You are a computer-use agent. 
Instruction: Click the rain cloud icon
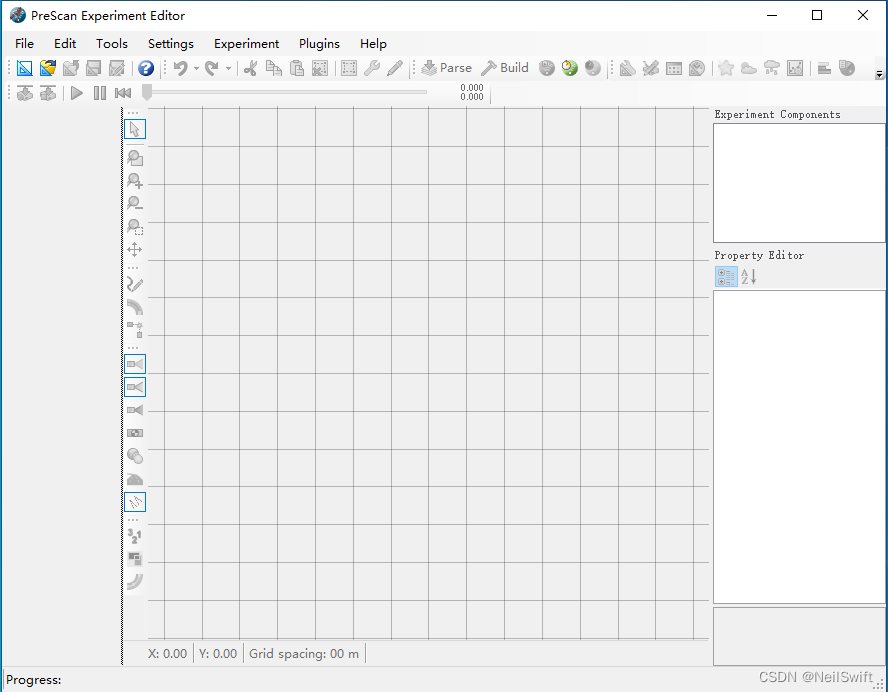pos(772,69)
